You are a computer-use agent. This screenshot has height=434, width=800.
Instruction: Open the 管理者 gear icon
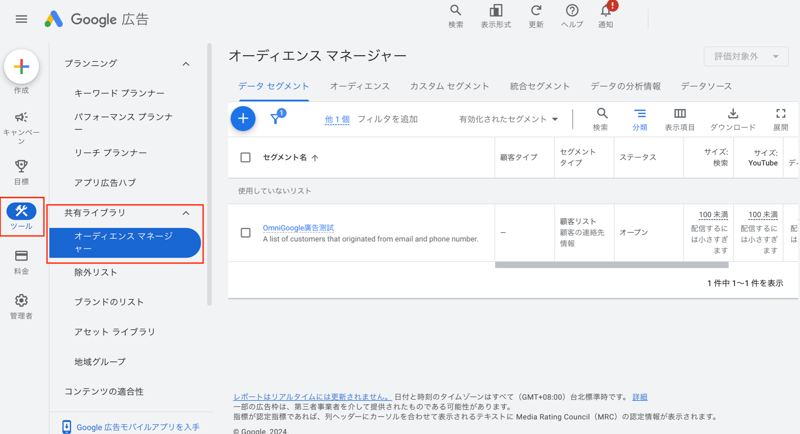21,301
